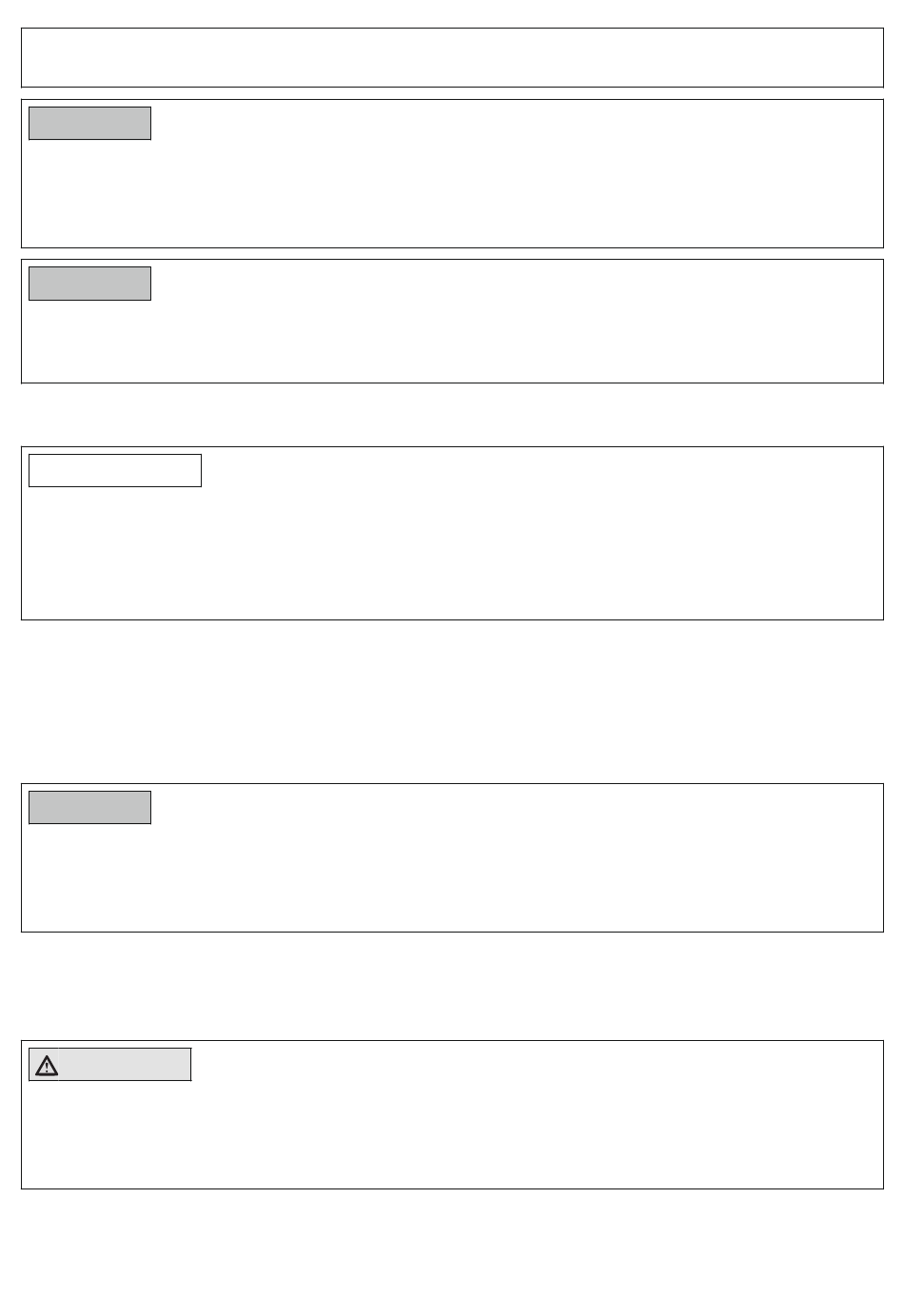Click inside the empty banner box at the page top
This screenshot has width=904, height=1316.
(452, 57)
